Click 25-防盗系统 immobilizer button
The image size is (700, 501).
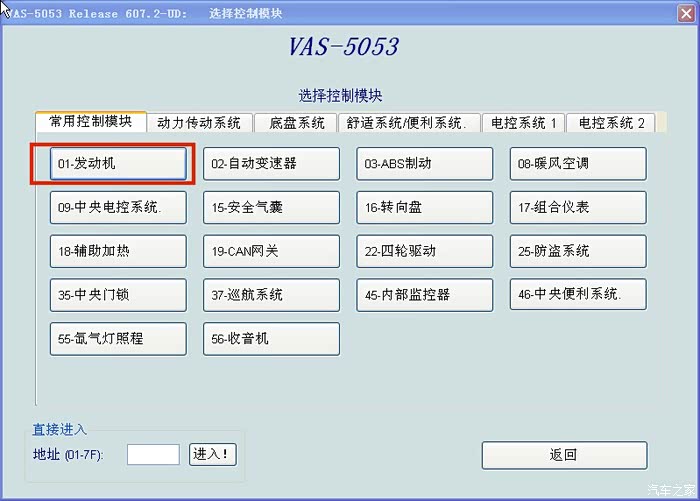pyautogui.click(x=578, y=251)
